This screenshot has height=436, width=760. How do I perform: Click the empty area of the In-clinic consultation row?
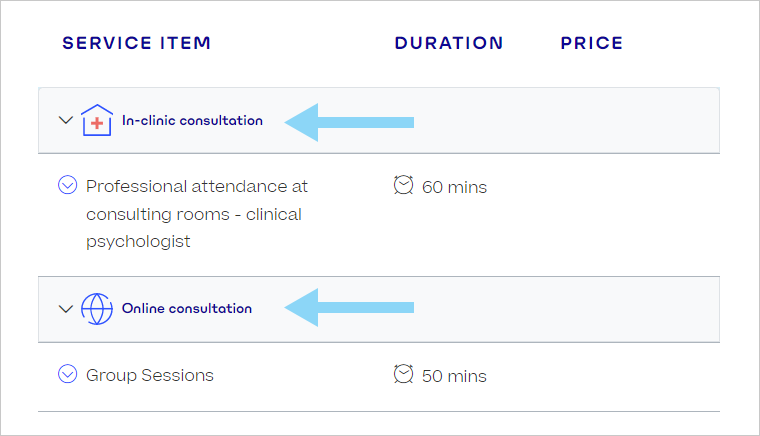pyautogui.click(x=567, y=121)
